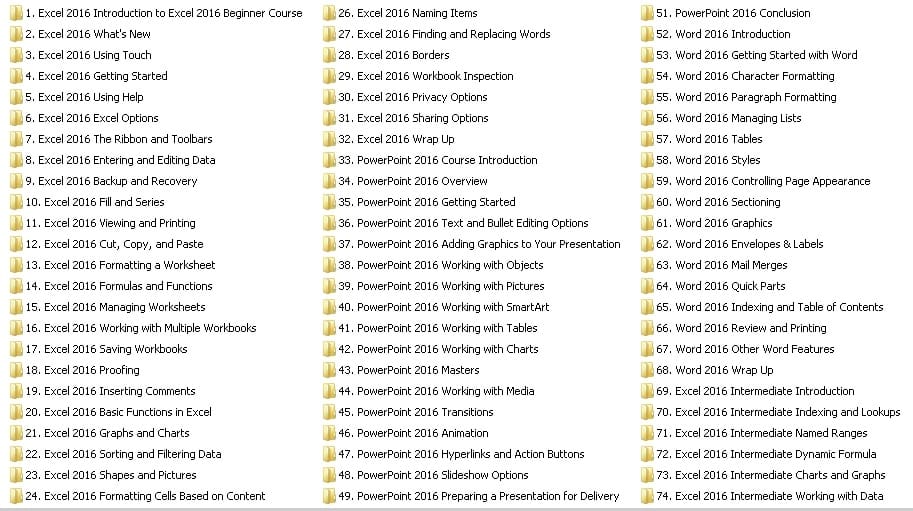The height and width of the screenshot is (511, 913).
Task: Click folder icon beside 2. Excel 2016 What's New
Action: pos(16,34)
